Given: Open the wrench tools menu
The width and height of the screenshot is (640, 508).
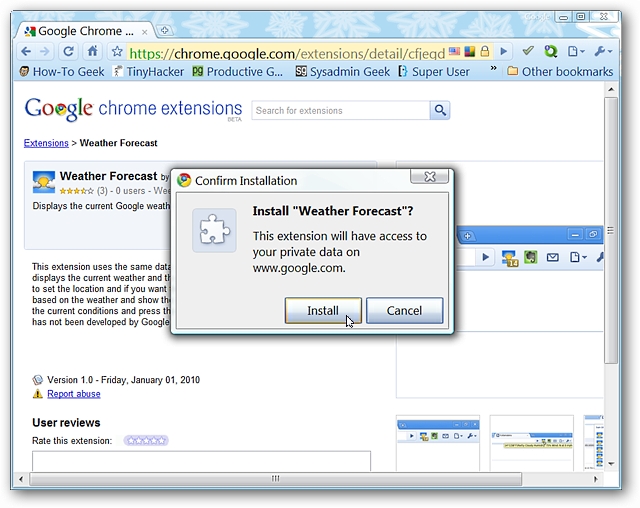Looking at the screenshot, I should pyautogui.click(x=603, y=51).
